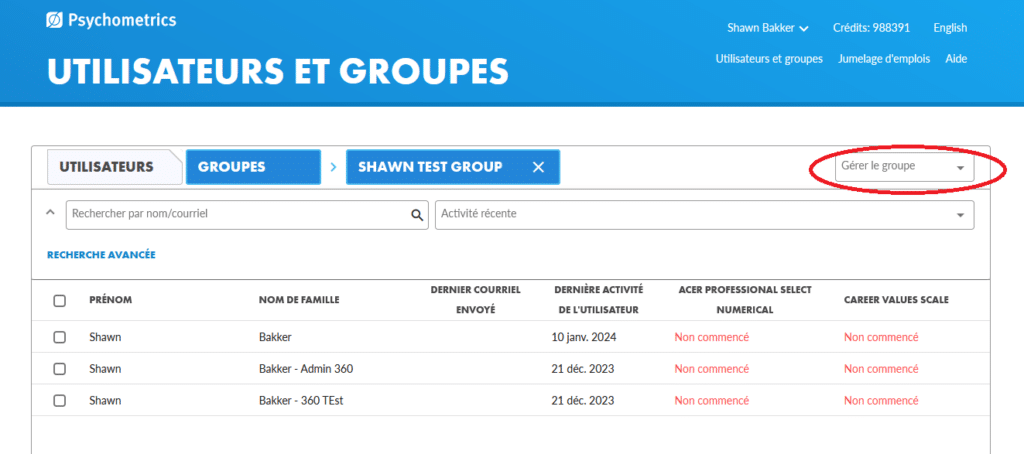Switch language to English
Image resolution: width=1024 pixels, height=454 pixels.
tap(949, 28)
